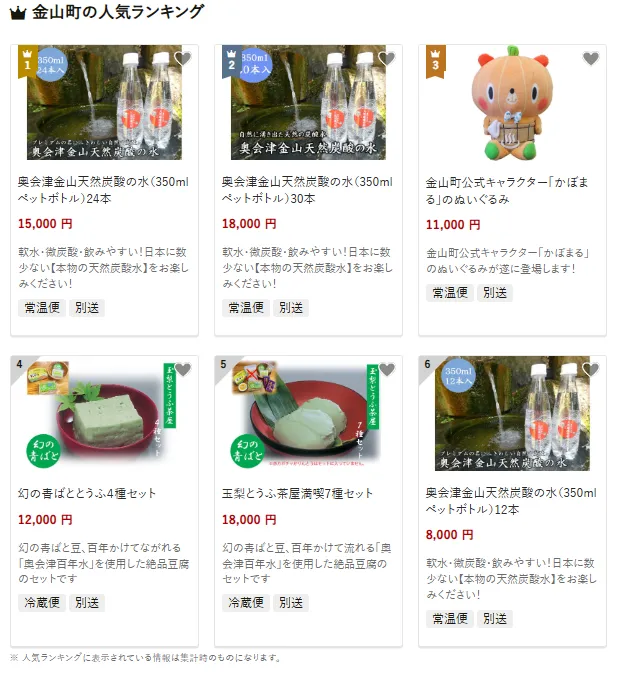630x675 pixels.
Task: Click heart icon on rank 6 water 12本 card
Action: [x=591, y=369]
